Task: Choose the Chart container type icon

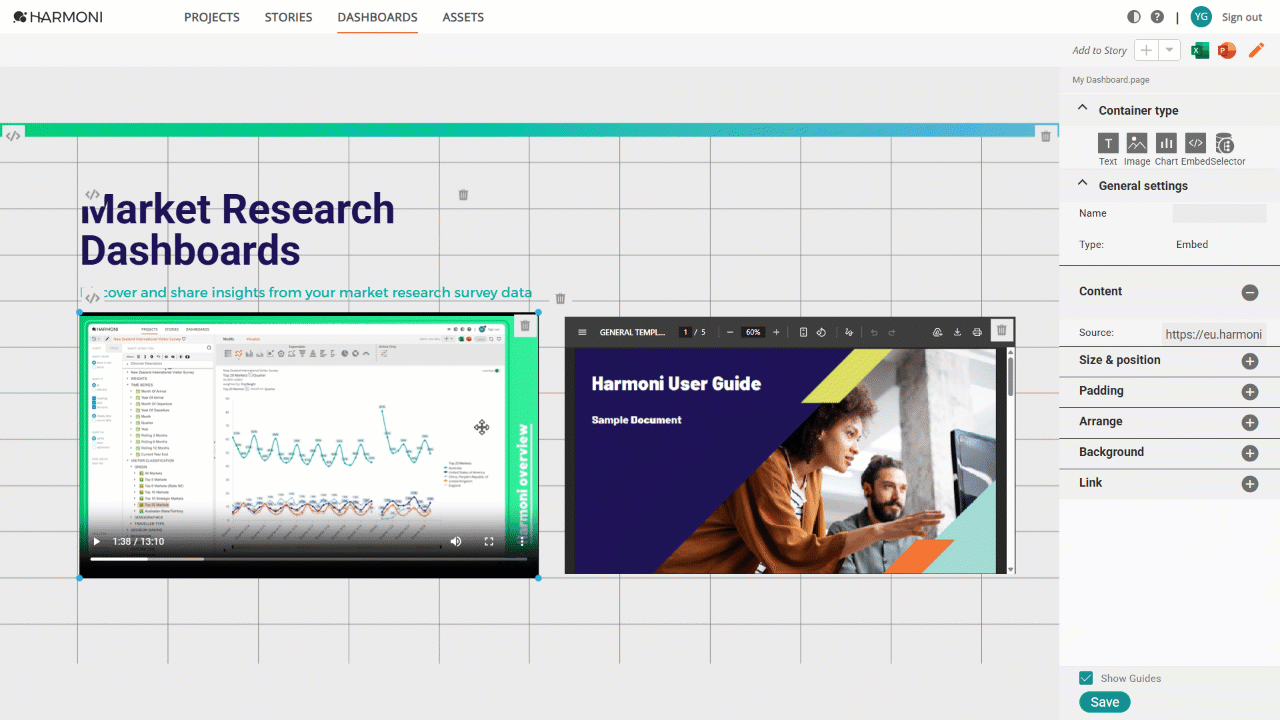Action: (1166, 143)
